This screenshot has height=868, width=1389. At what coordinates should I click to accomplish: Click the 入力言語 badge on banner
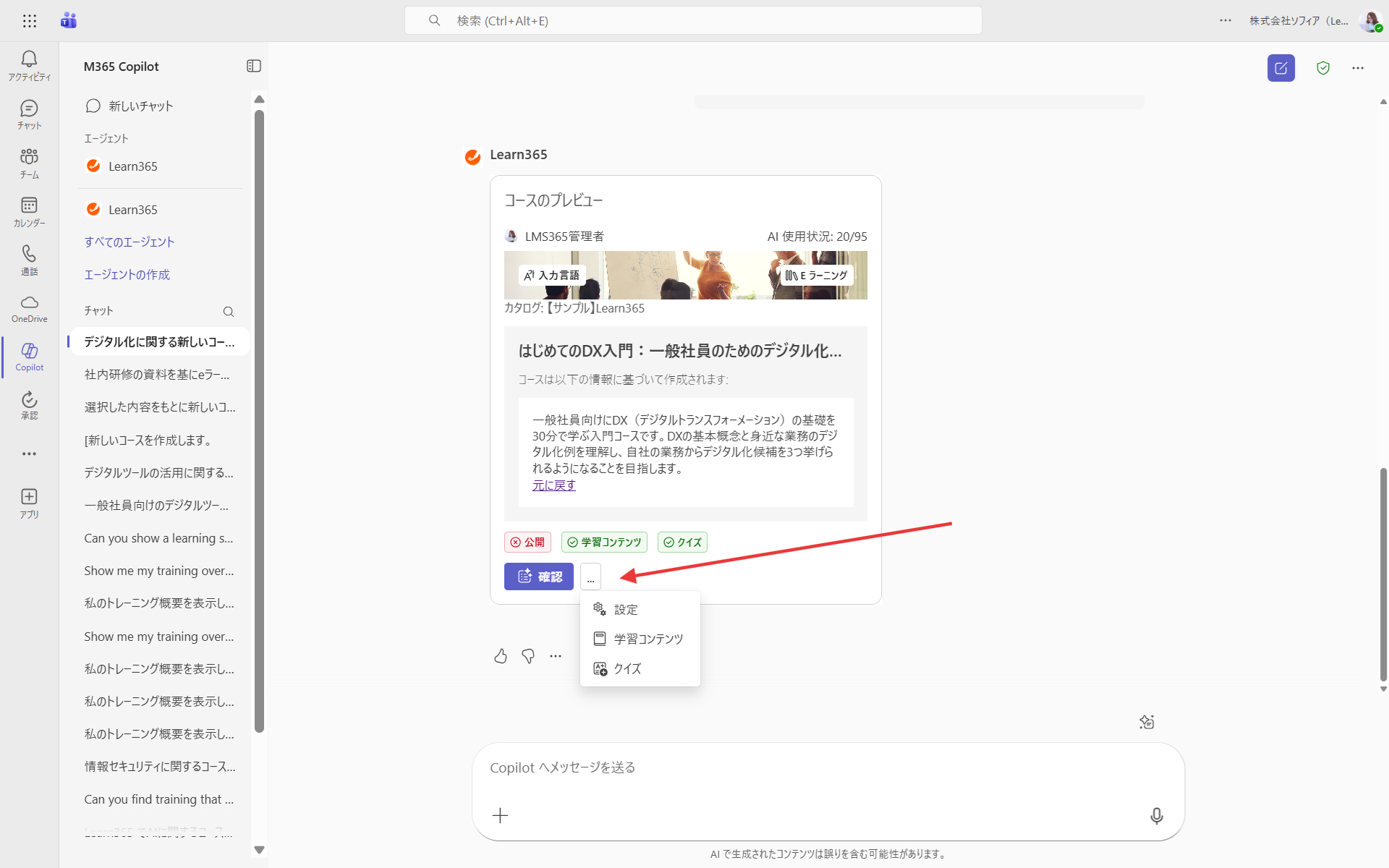[x=552, y=276]
